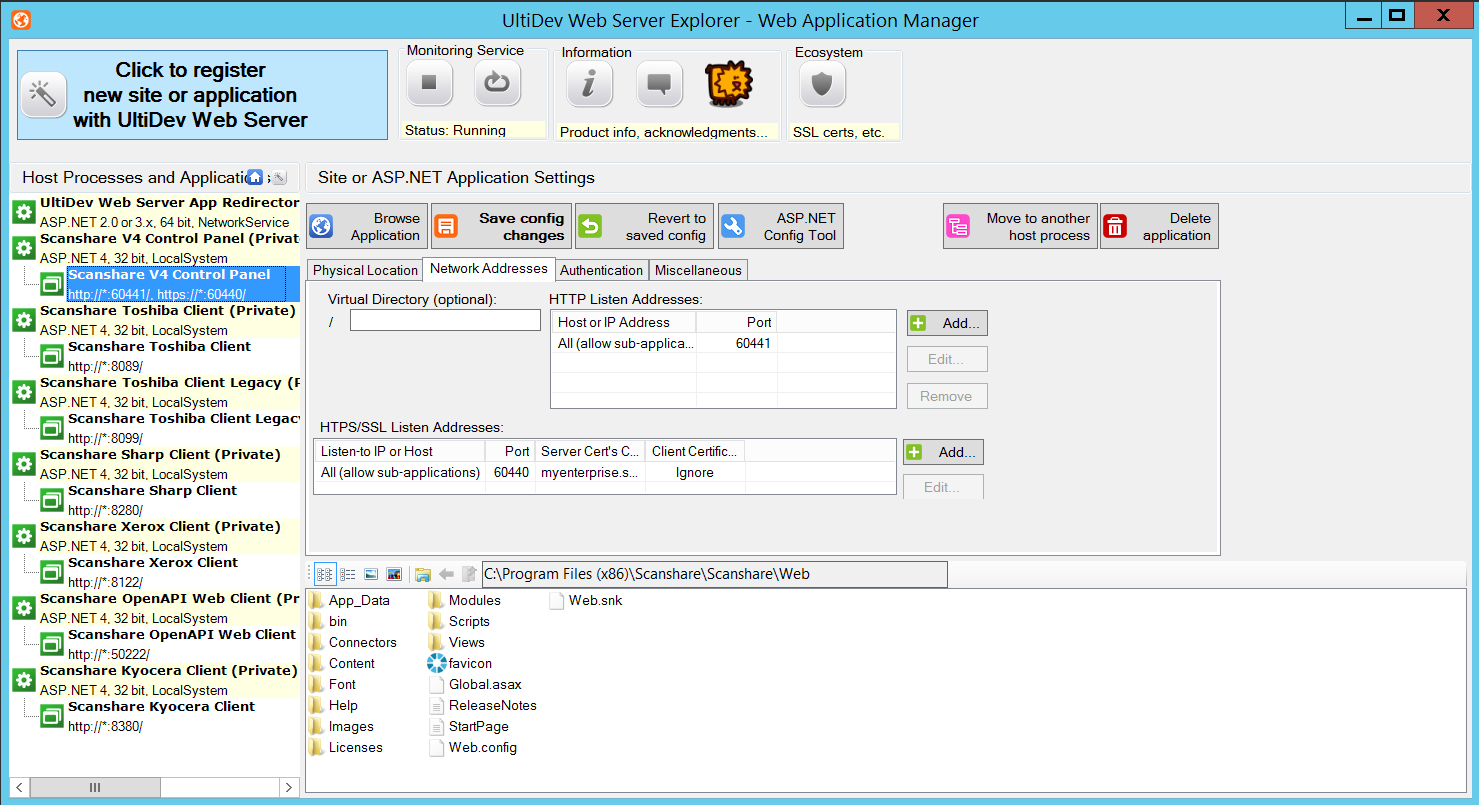Open the Miscellaneous tab
This screenshot has height=805, width=1479.
tap(698, 270)
